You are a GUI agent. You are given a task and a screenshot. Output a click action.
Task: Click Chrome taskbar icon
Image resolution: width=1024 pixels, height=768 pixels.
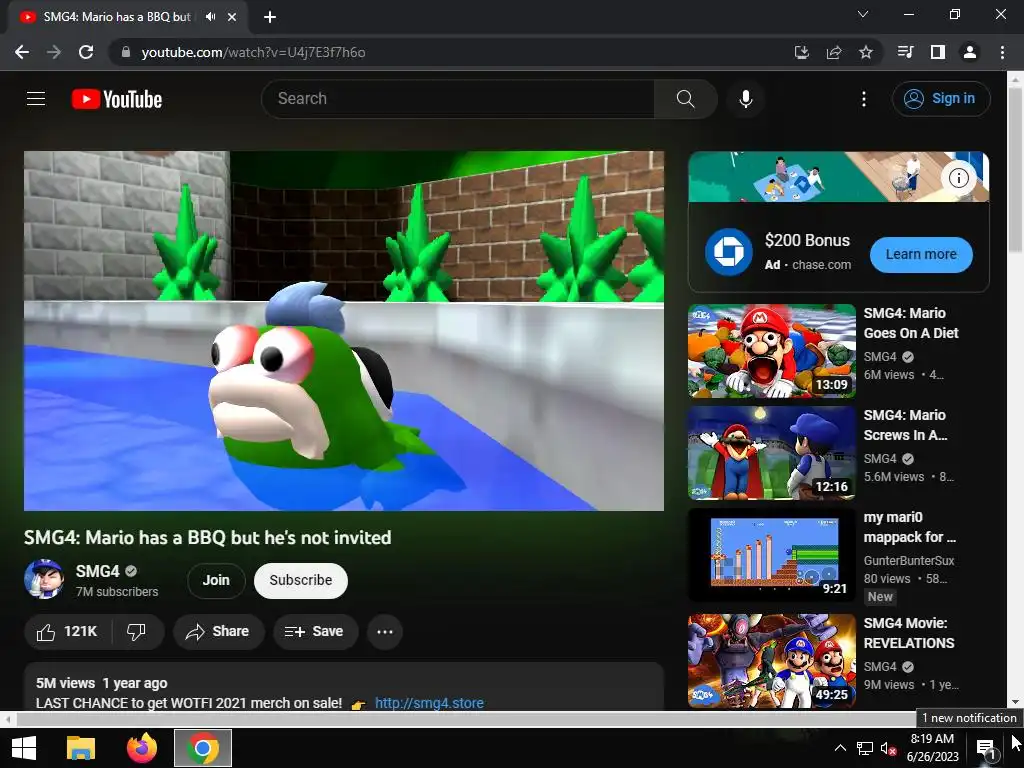[x=202, y=748]
